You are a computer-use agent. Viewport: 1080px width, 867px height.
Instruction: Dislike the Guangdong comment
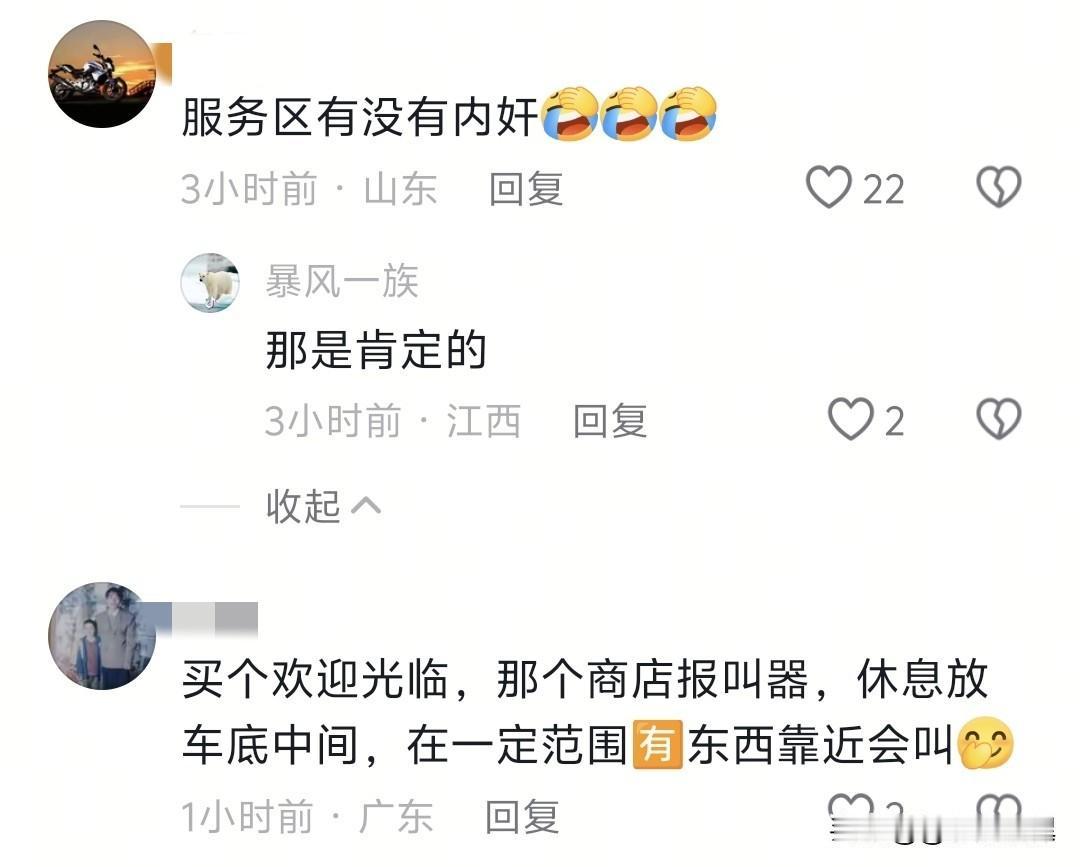999,811
